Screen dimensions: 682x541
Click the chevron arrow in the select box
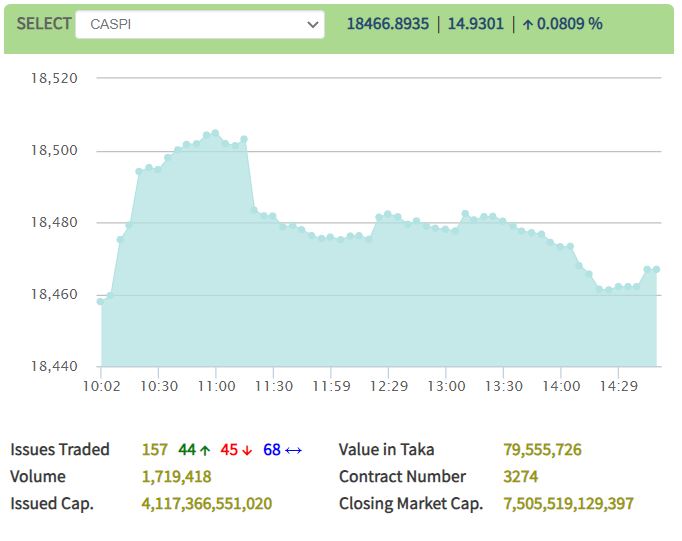click(x=311, y=24)
